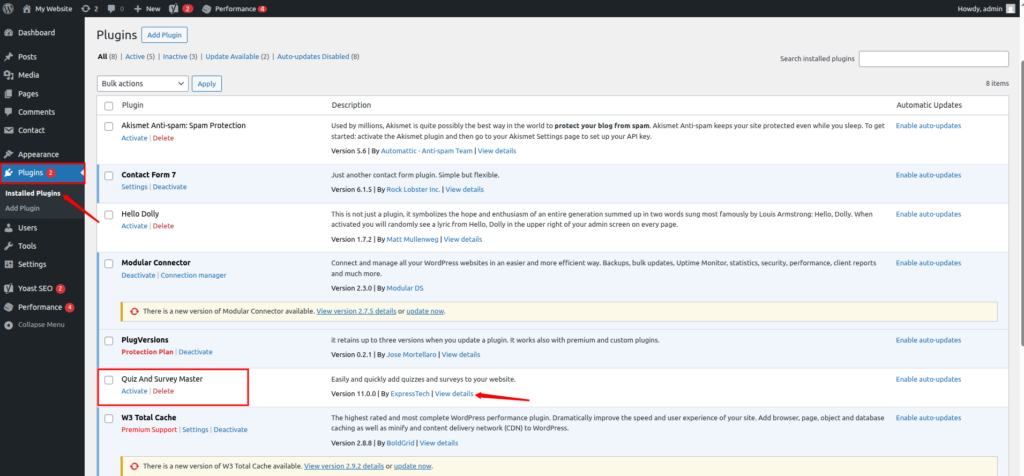
Task: View details for Quiz And Survey Master
Action: pos(454,394)
